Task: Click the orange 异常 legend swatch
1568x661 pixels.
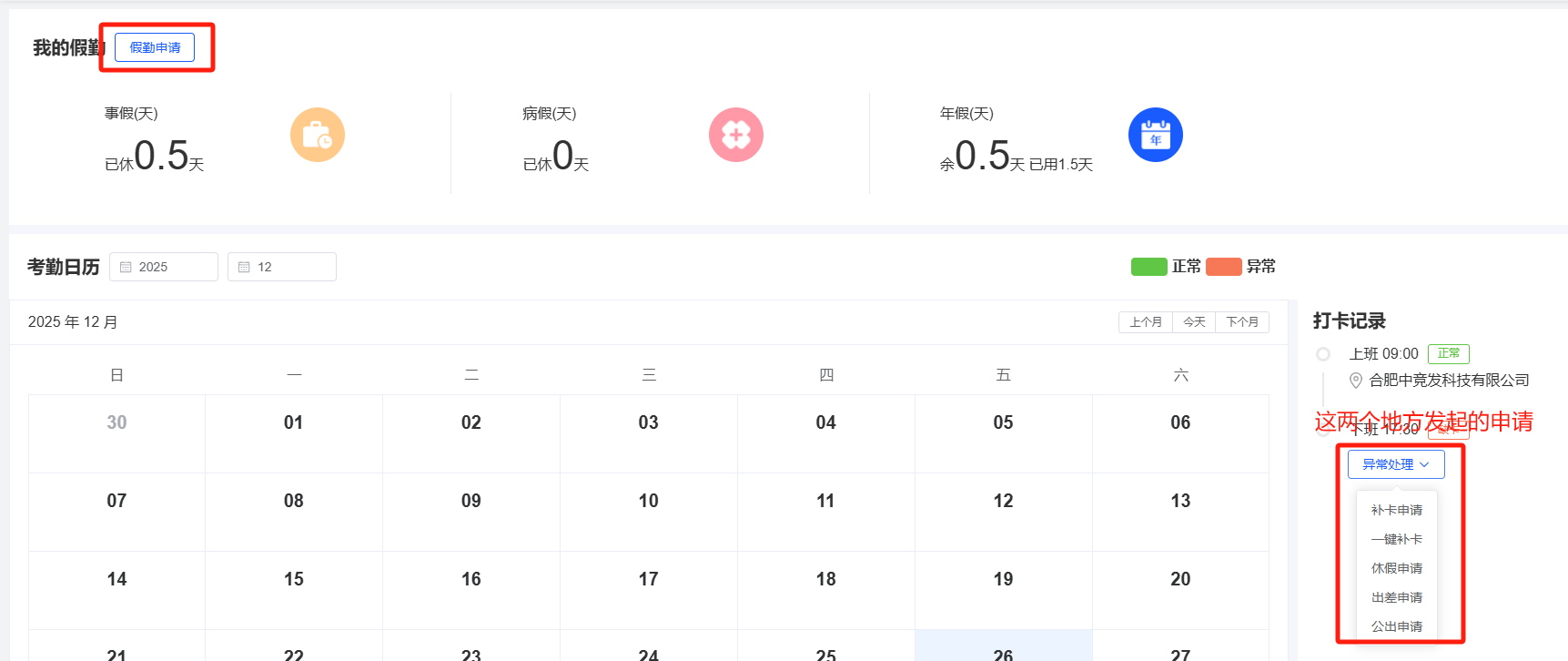Action: [1224, 267]
